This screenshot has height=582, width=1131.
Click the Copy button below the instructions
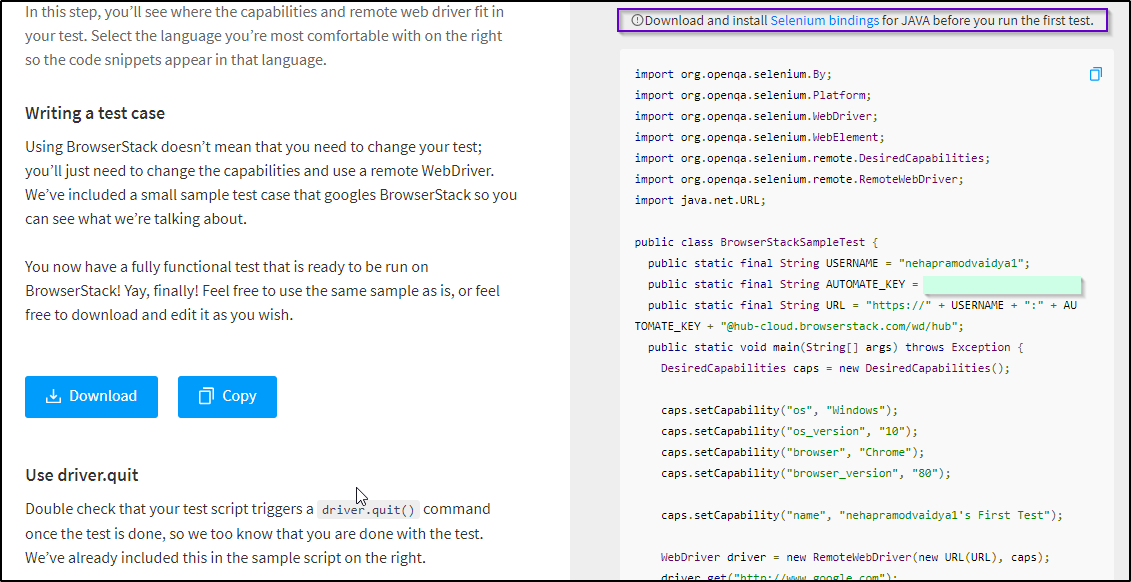click(227, 396)
